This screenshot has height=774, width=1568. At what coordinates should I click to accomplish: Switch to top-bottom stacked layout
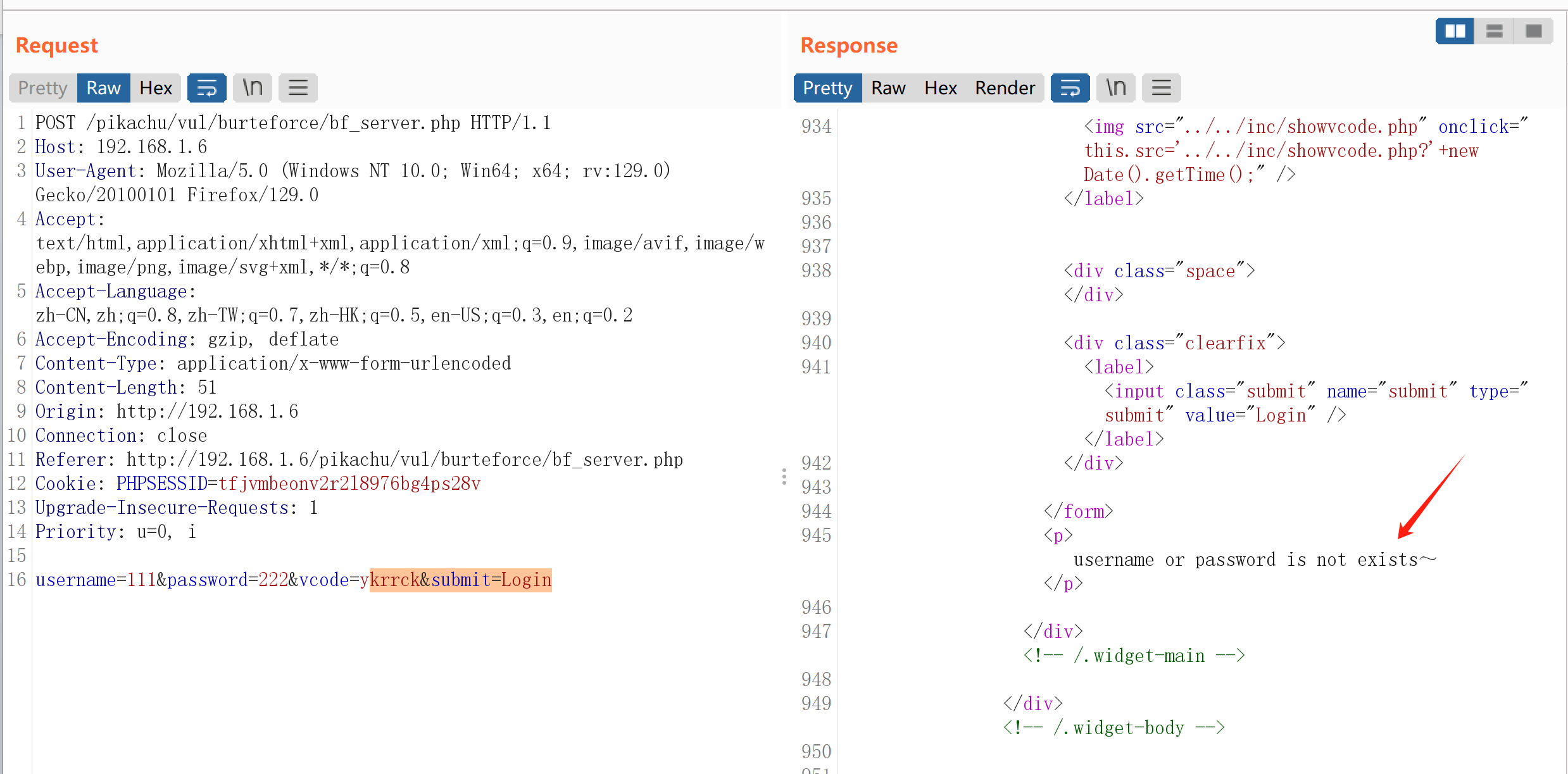pyautogui.click(x=1494, y=31)
